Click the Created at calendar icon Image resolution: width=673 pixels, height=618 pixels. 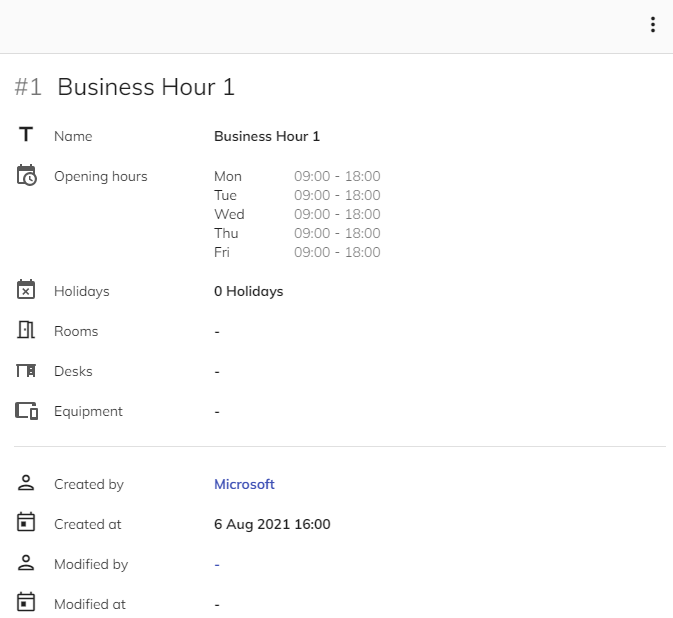[27, 523]
